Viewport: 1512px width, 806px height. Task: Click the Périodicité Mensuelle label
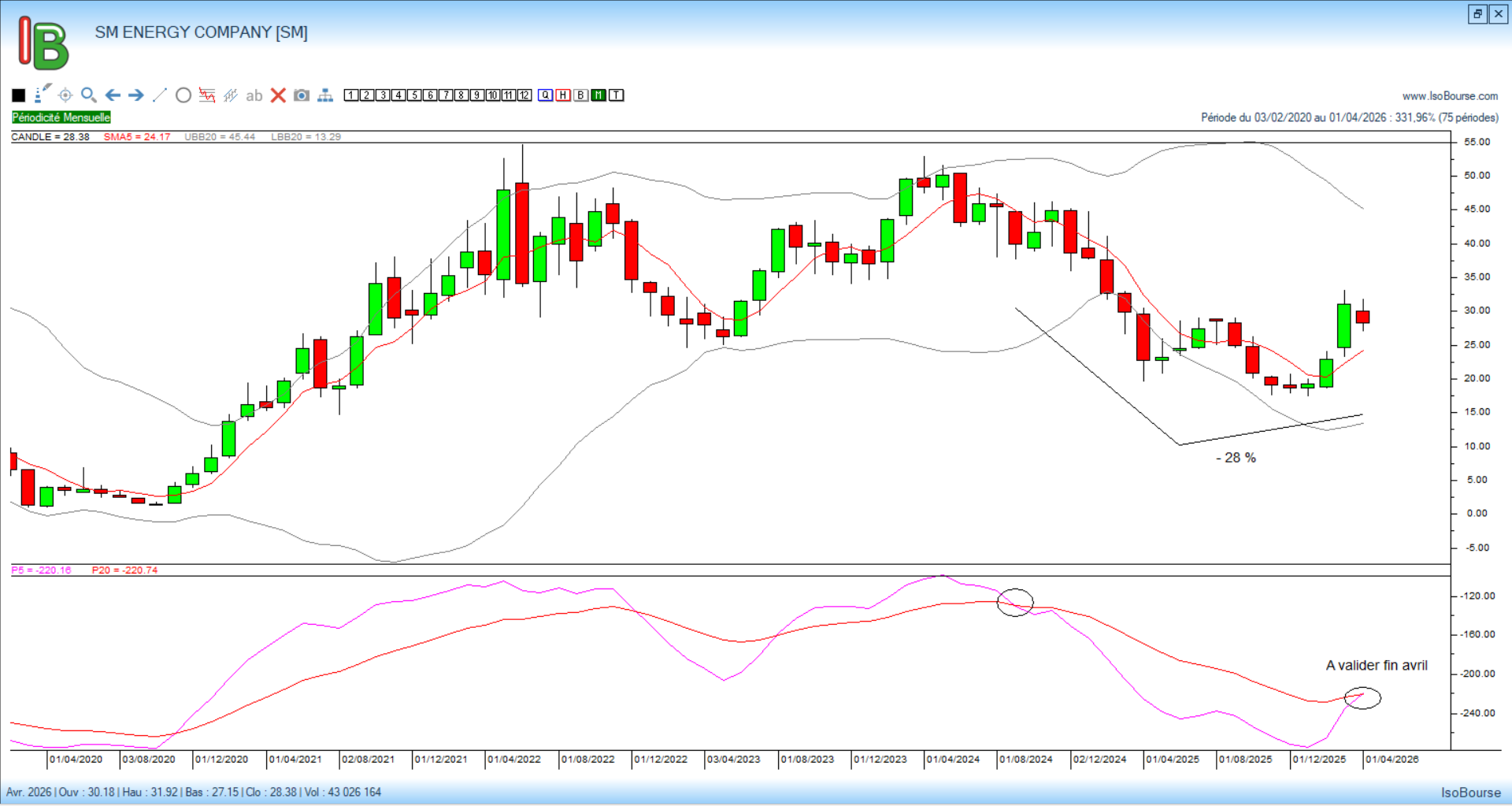tap(61, 117)
